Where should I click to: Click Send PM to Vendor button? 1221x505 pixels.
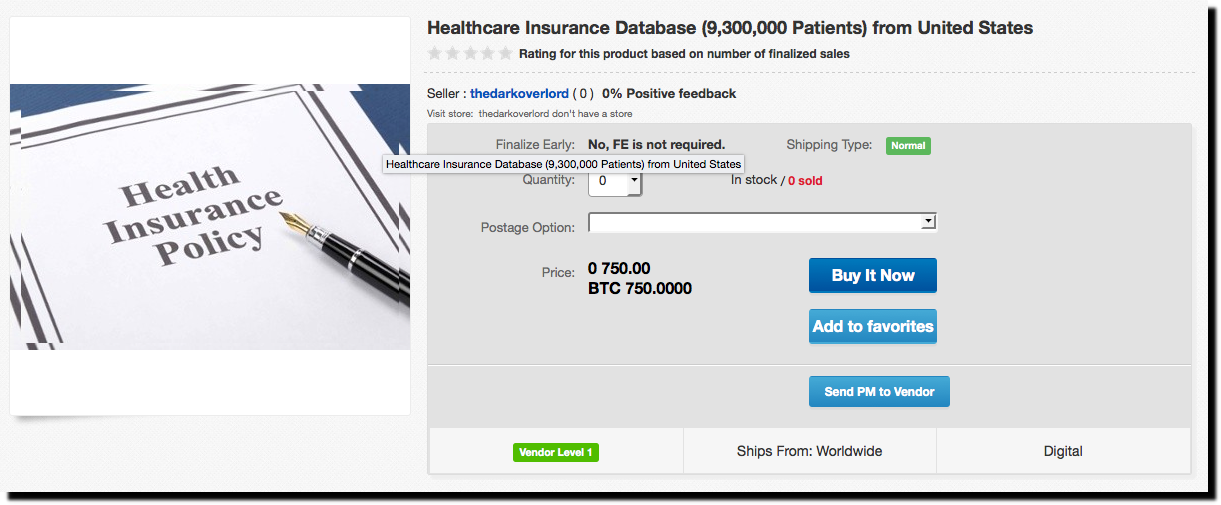(x=879, y=392)
